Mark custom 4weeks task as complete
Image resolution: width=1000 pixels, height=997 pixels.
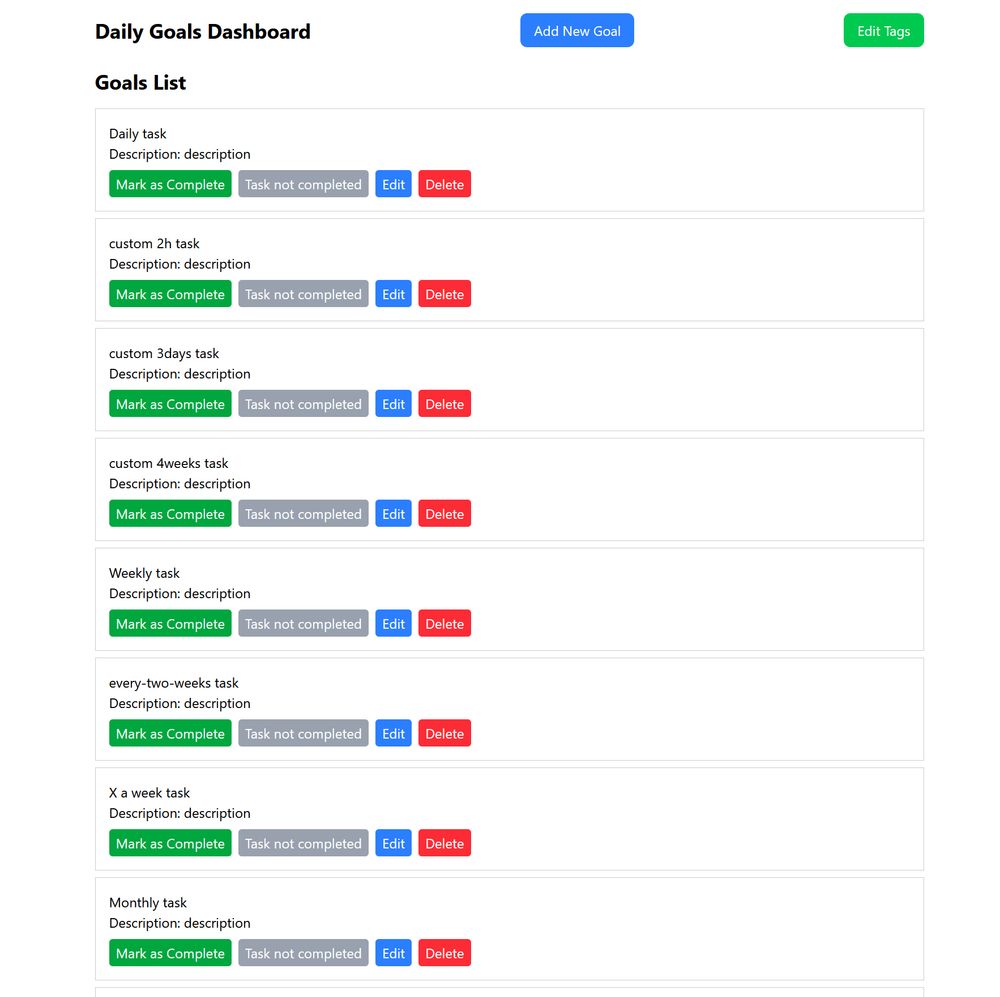tap(170, 513)
